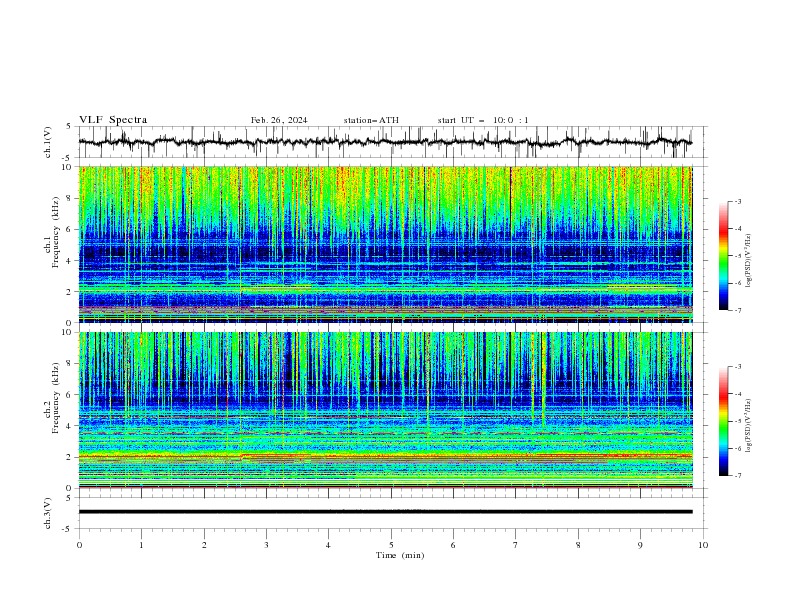Click the ch.2 Frequency (kHz) axis label
792x612 pixels.
coord(56,398)
